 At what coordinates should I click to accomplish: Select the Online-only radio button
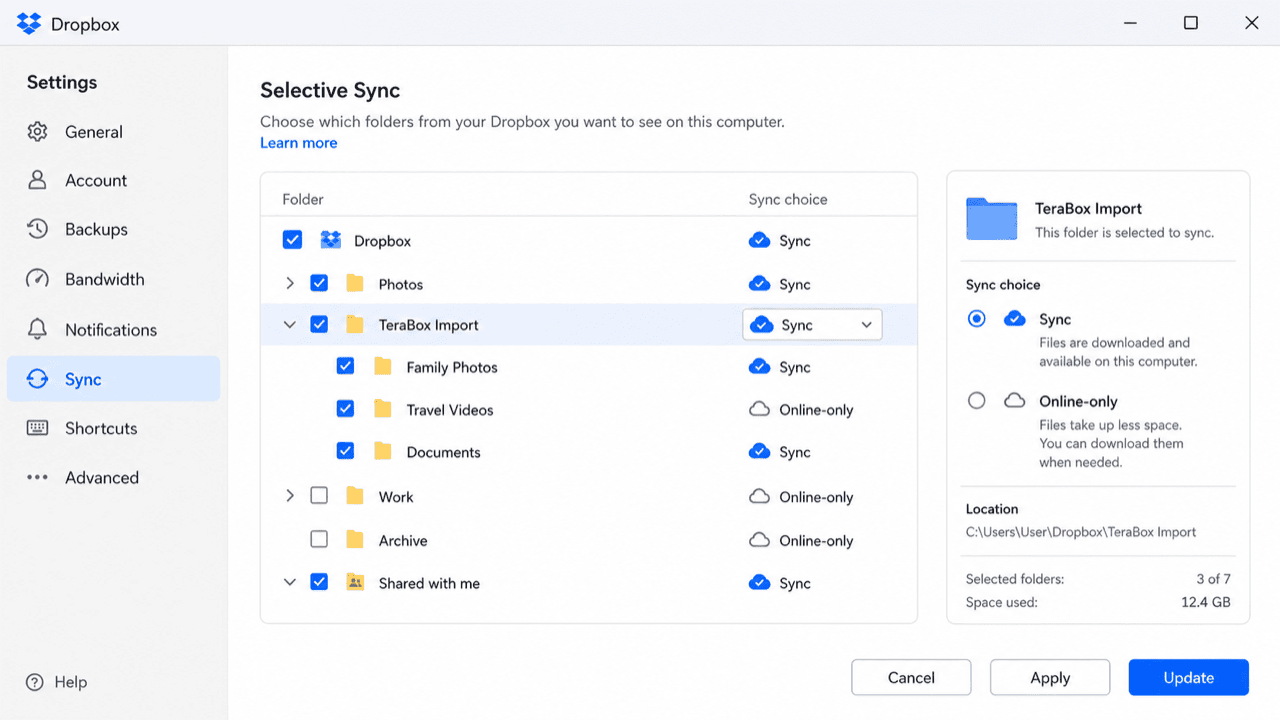coord(977,401)
